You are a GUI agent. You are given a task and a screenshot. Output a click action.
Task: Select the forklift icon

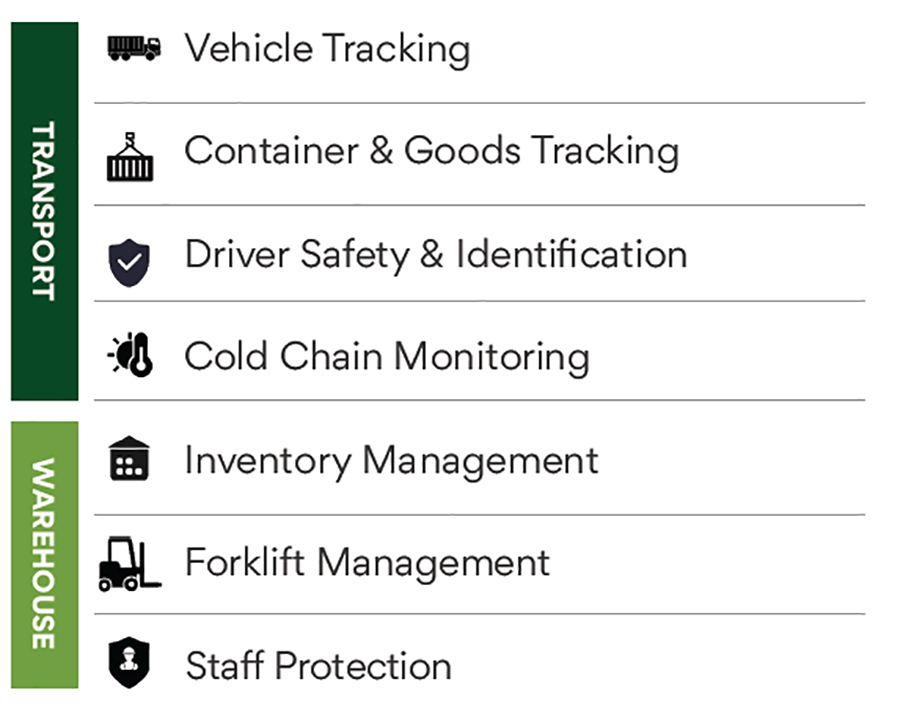pos(129,563)
